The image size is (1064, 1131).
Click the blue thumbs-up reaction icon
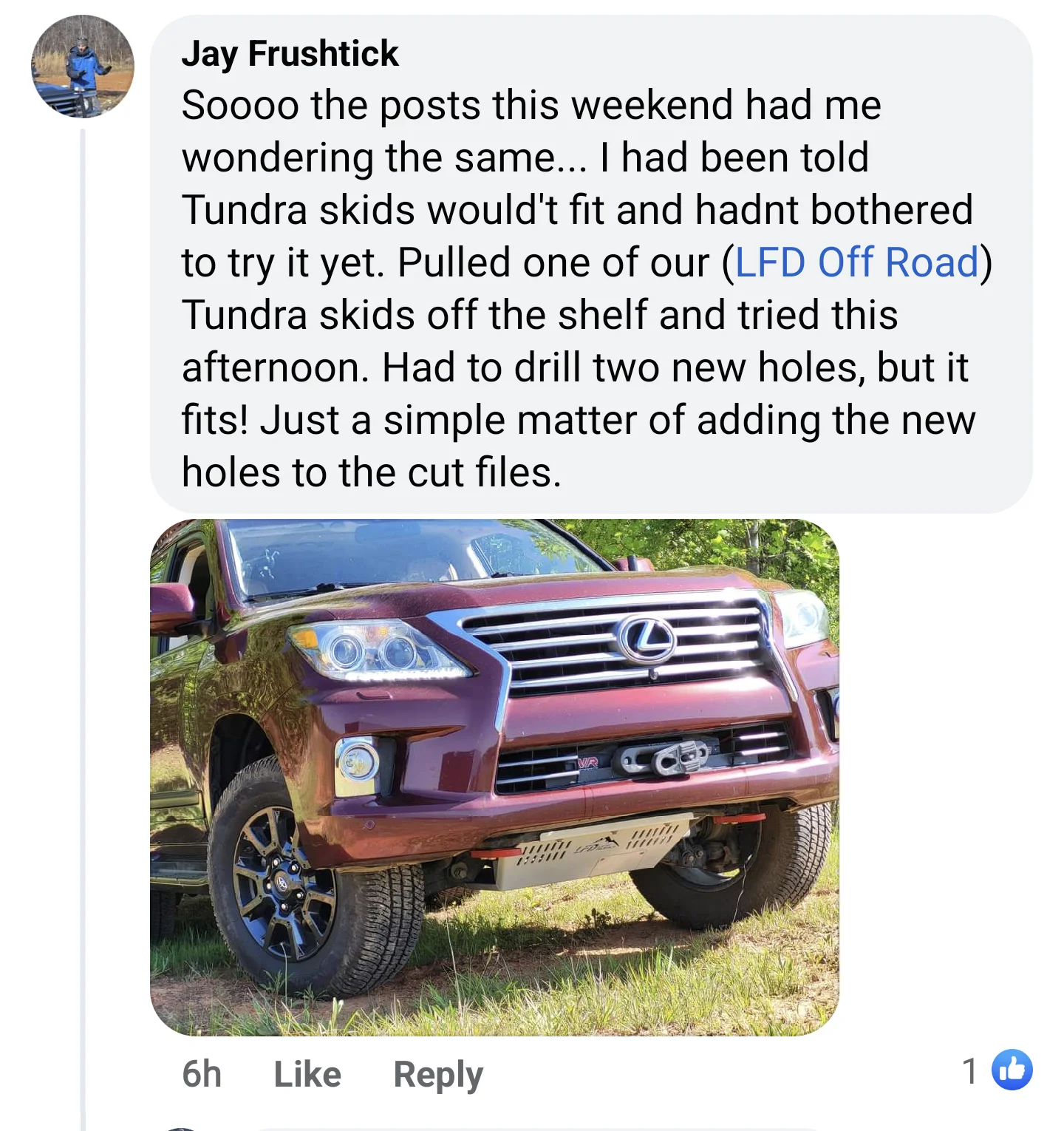pyautogui.click(x=1012, y=1070)
